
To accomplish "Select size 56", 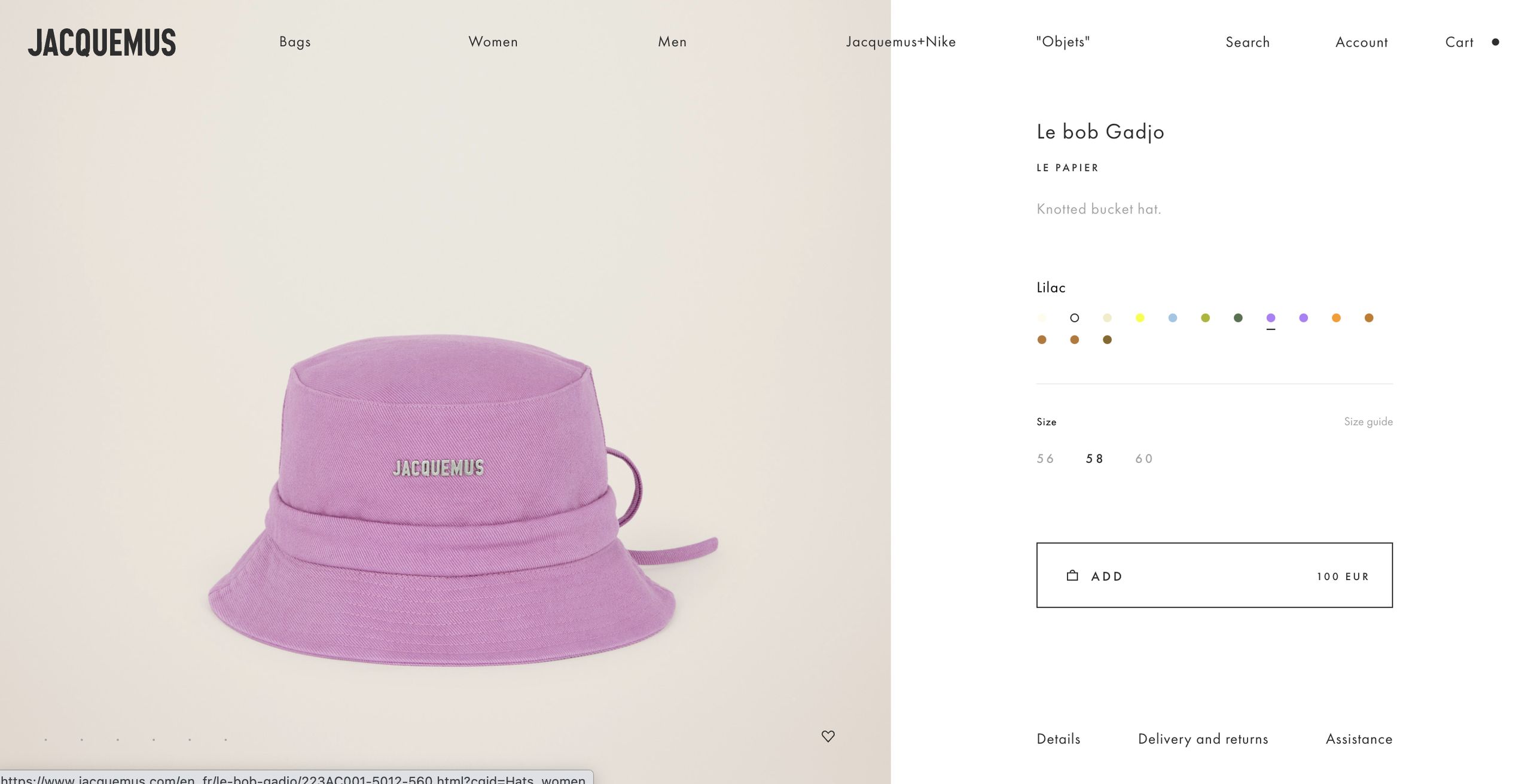I will 1045,459.
